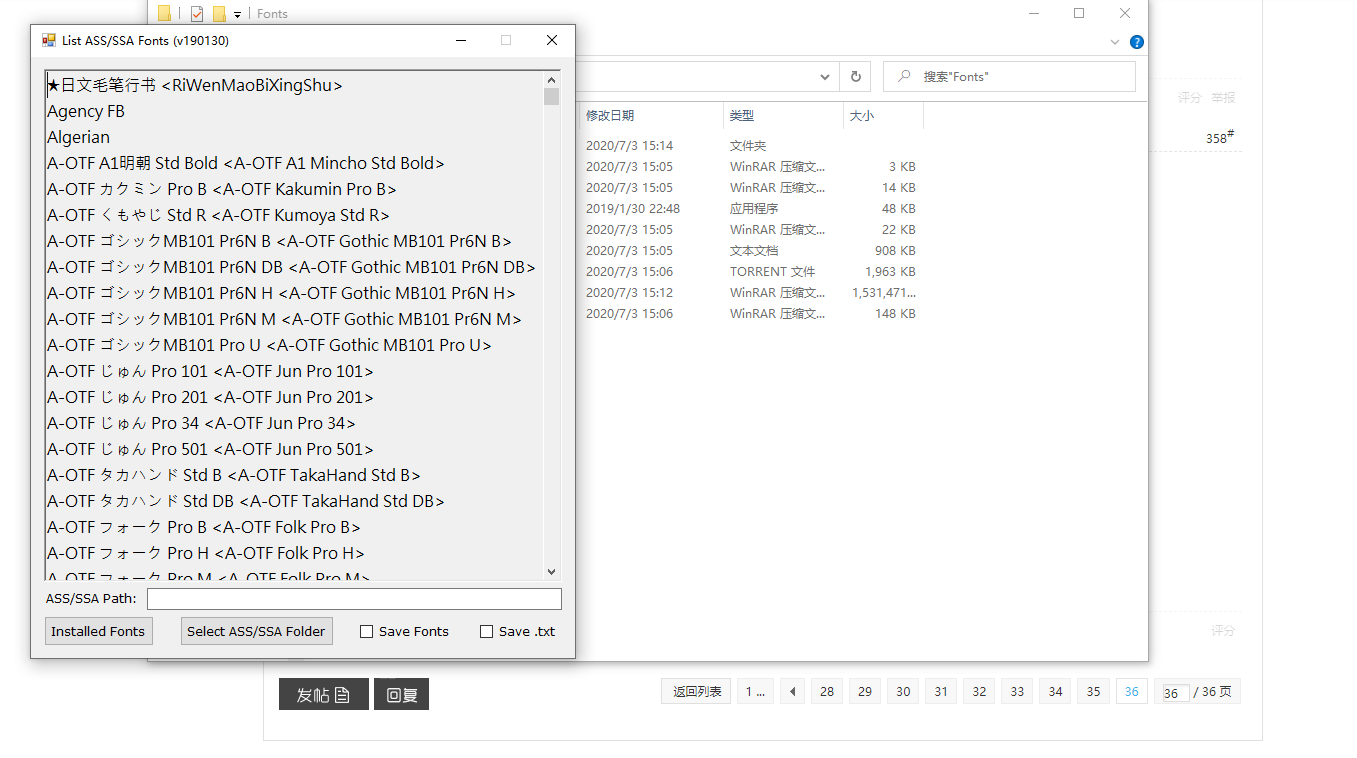The image size is (1357, 758).
Task: Click the properties checkmark icon in Explorer title bar
Action: 197,14
